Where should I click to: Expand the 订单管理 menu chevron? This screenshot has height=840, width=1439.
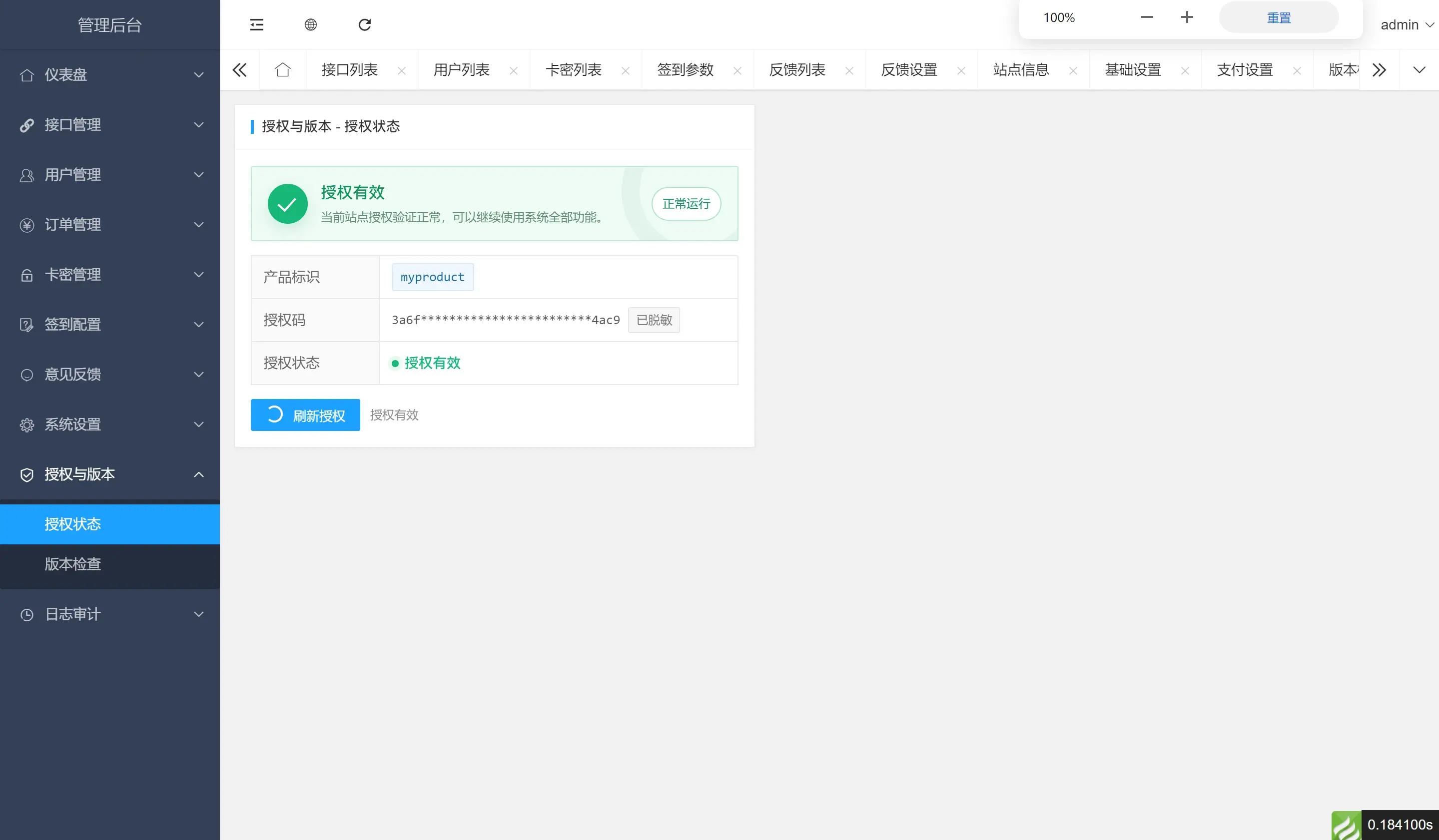pos(199,225)
